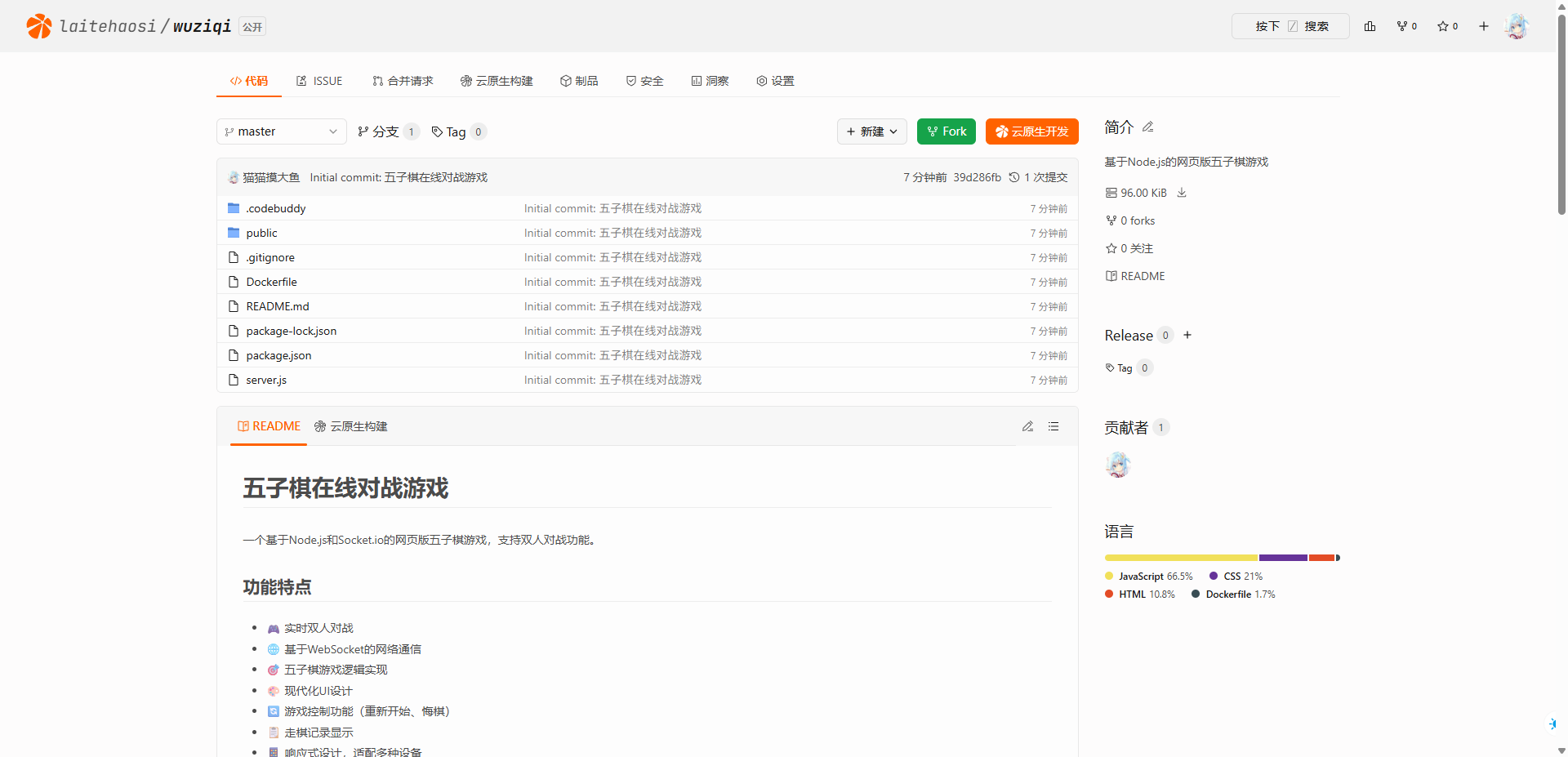Open the master branch dropdown
This screenshot has width=1568, height=757.
pyautogui.click(x=281, y=131)
